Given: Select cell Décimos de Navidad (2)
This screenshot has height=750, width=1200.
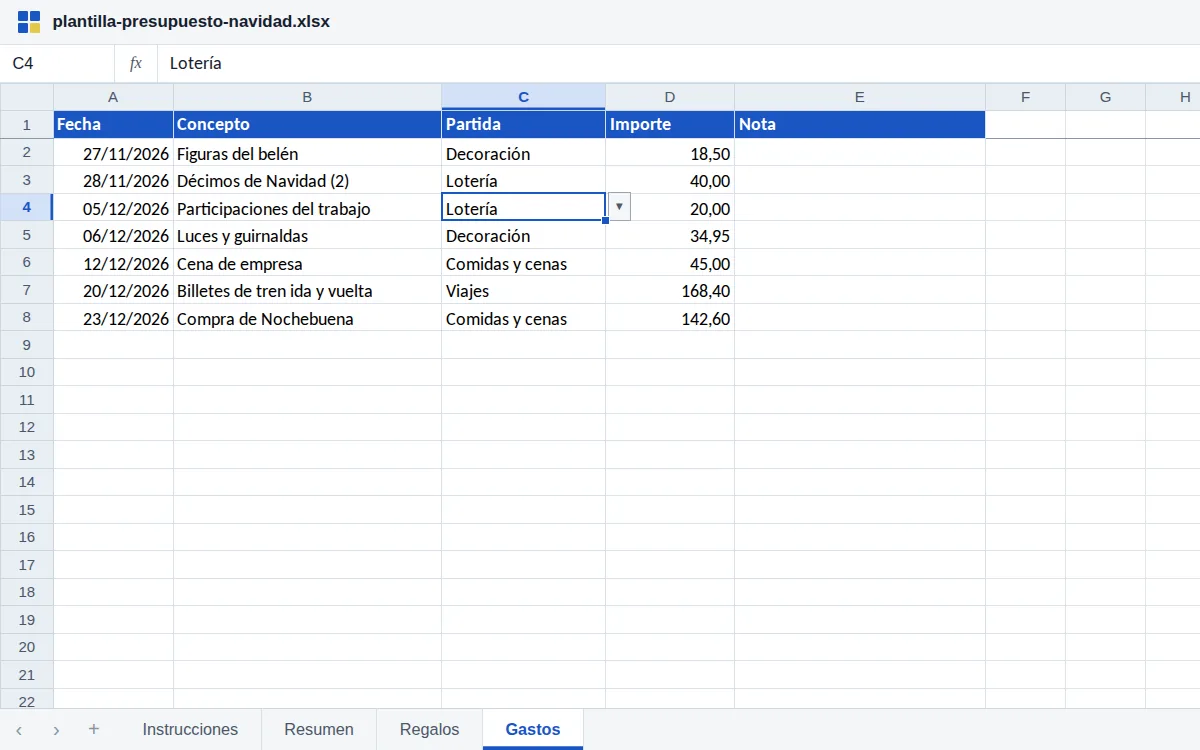Looking at the screenshot, I should 307,180.
